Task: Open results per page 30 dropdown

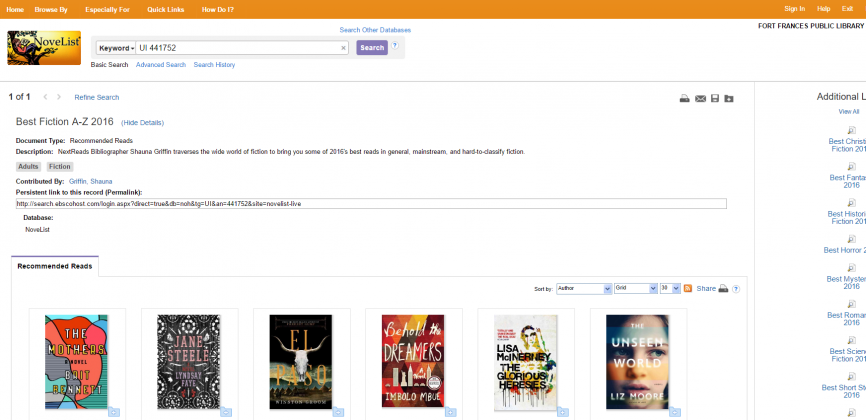Action: [x=670, y=288]
